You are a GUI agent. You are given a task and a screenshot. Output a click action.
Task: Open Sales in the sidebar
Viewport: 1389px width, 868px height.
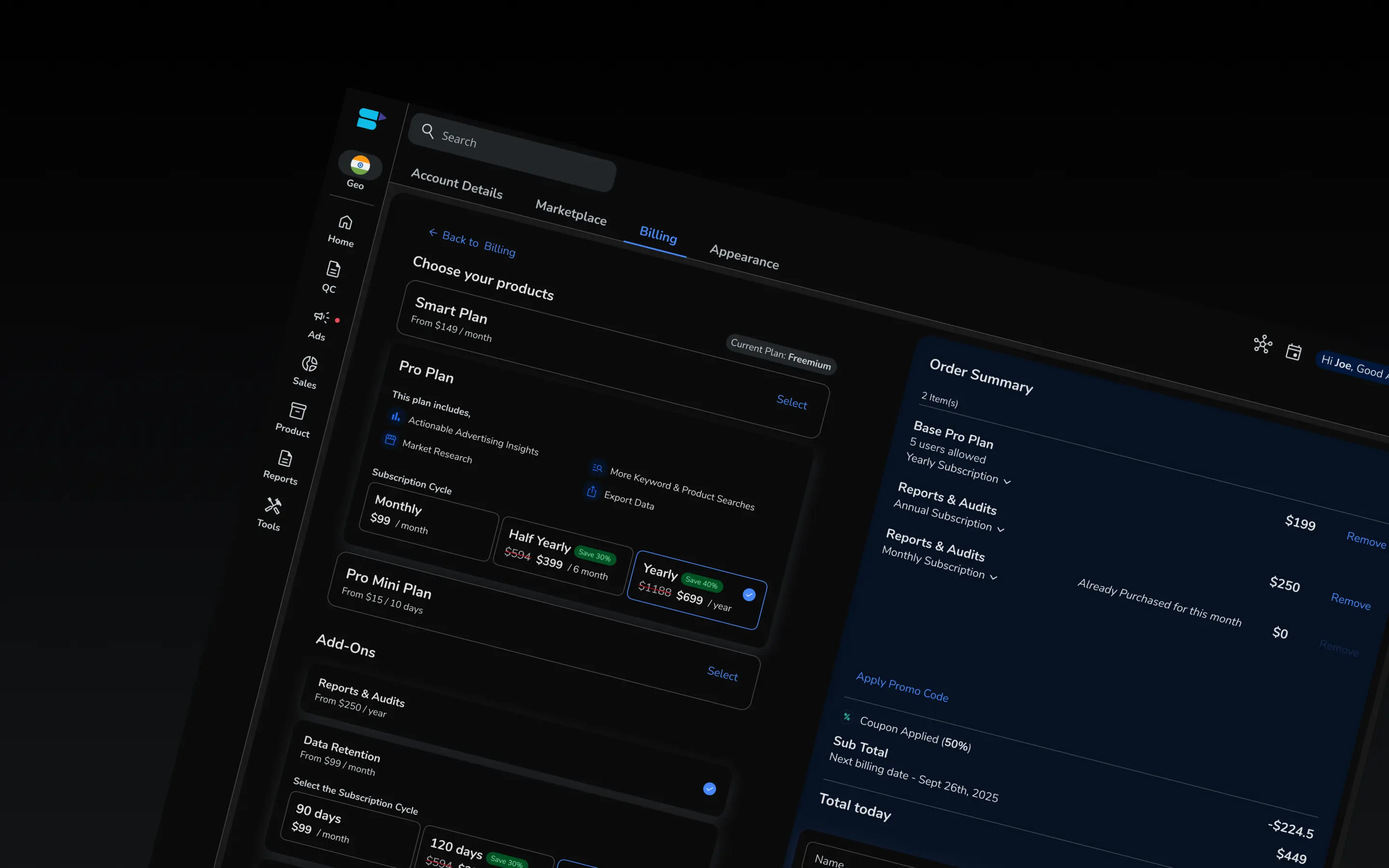click(x=307, y=373)
